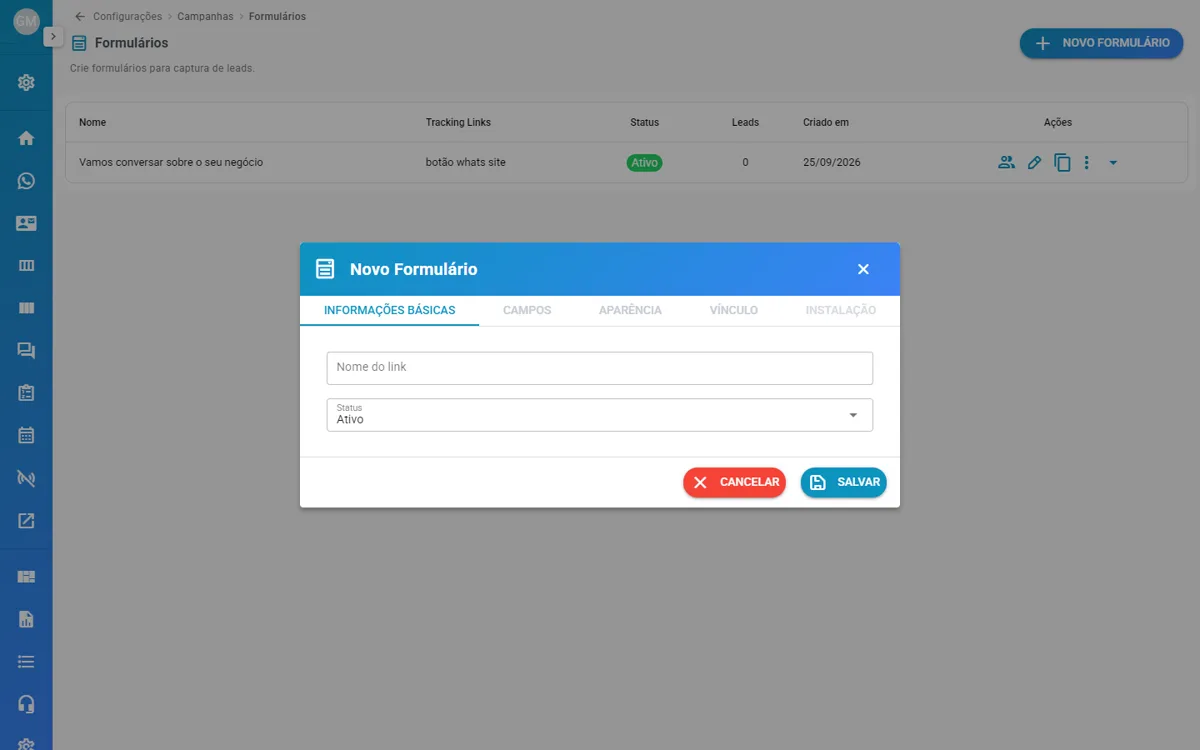Switch to the Aparência tab
Screen dimensions: 1200x750
click(630, 310)
